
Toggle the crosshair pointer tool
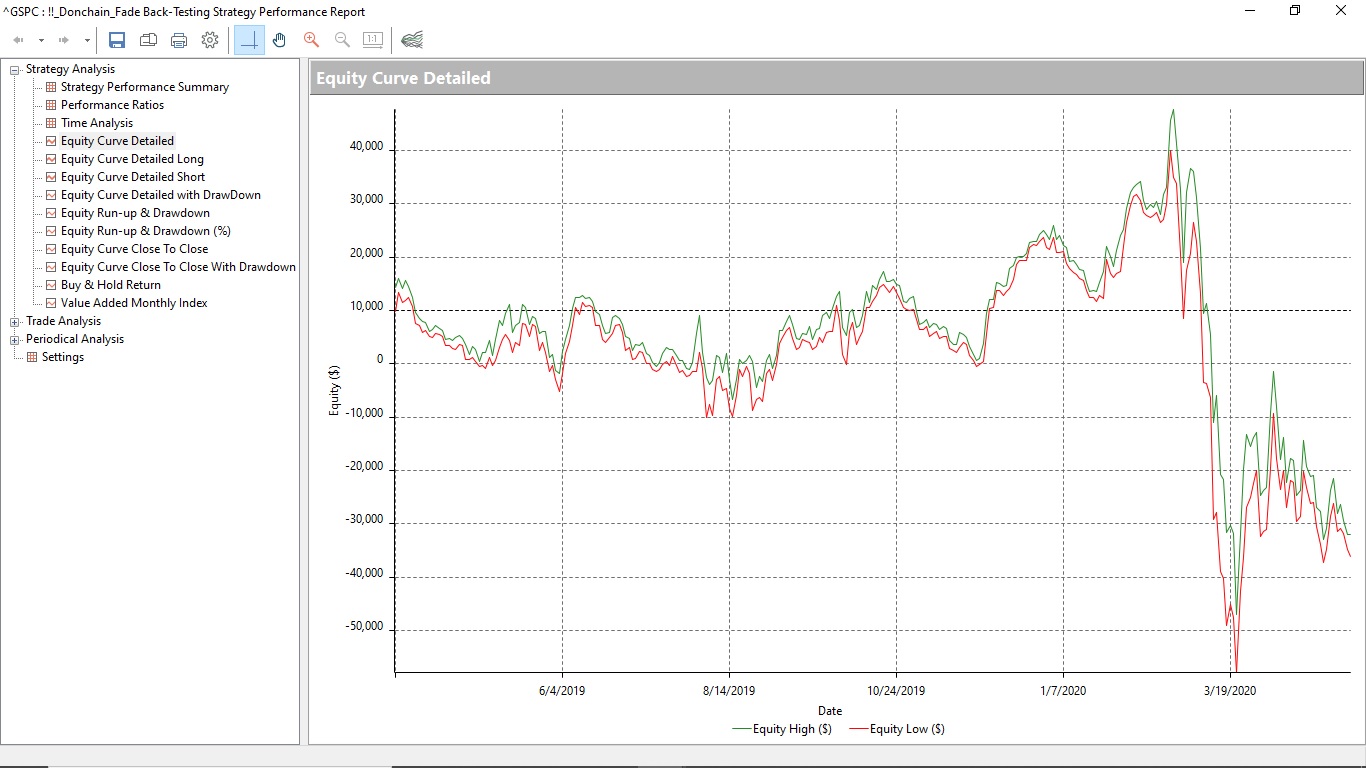249,40
